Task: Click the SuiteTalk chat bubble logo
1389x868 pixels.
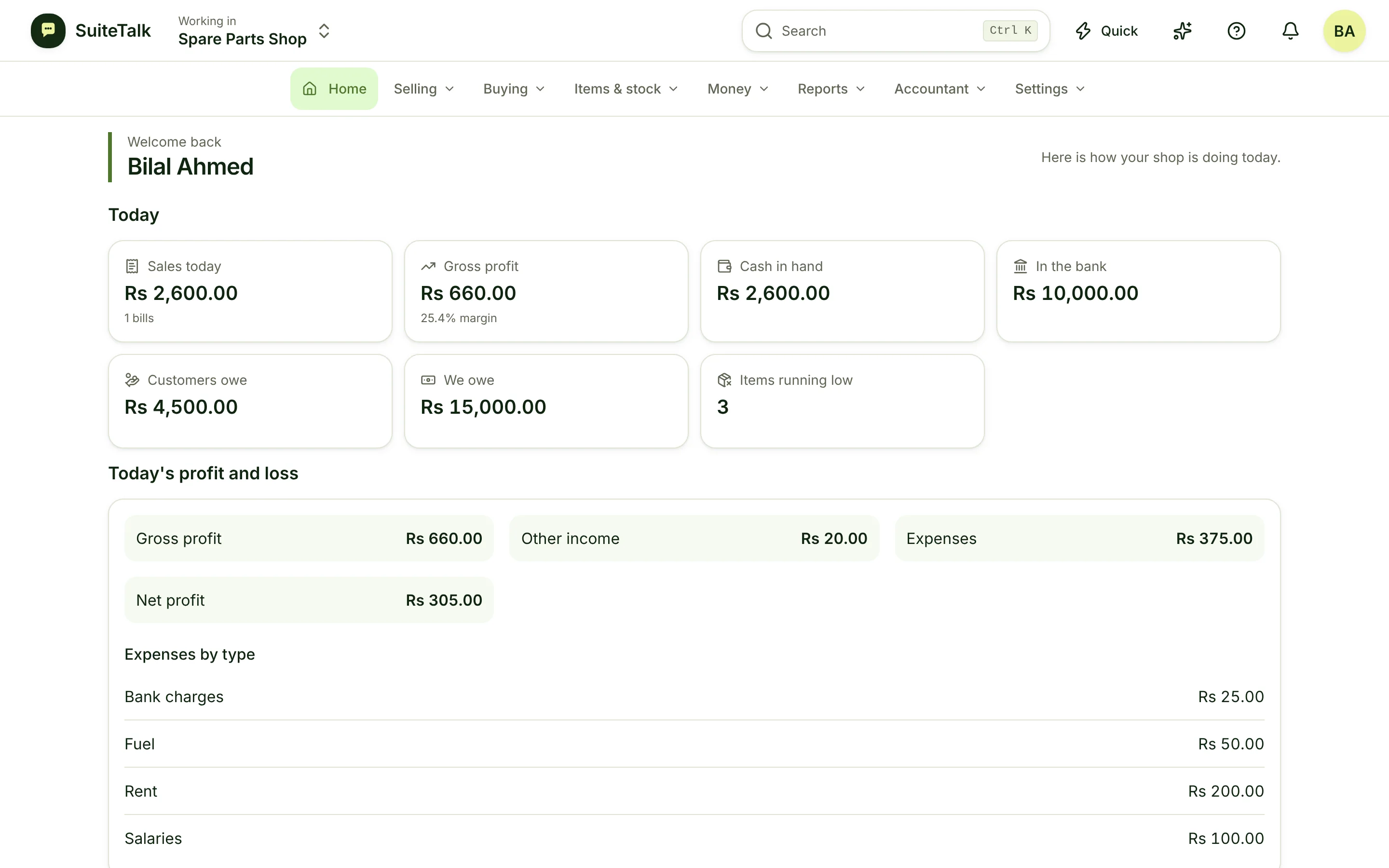Action: pyautogui.click(x=48, y=30)
